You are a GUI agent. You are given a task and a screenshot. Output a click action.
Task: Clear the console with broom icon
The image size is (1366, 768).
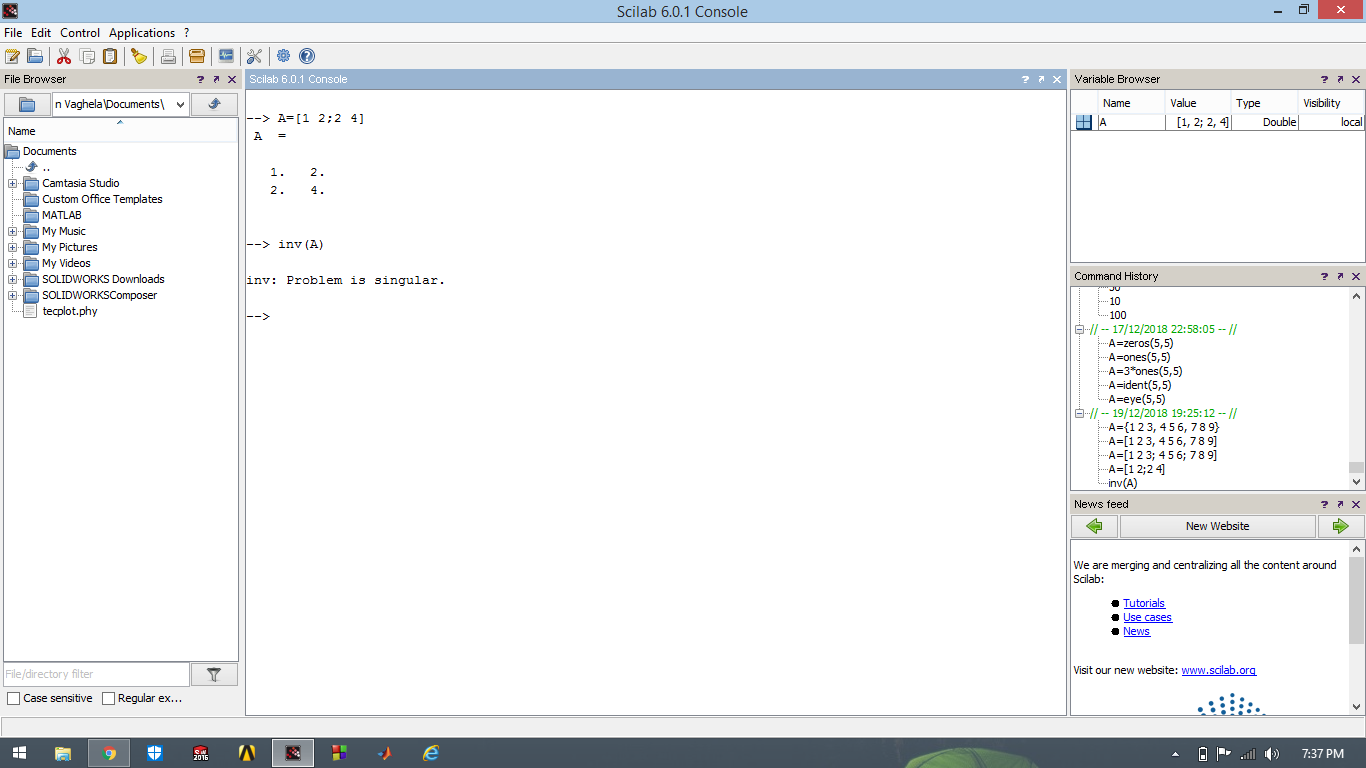[x=139, y=56]
